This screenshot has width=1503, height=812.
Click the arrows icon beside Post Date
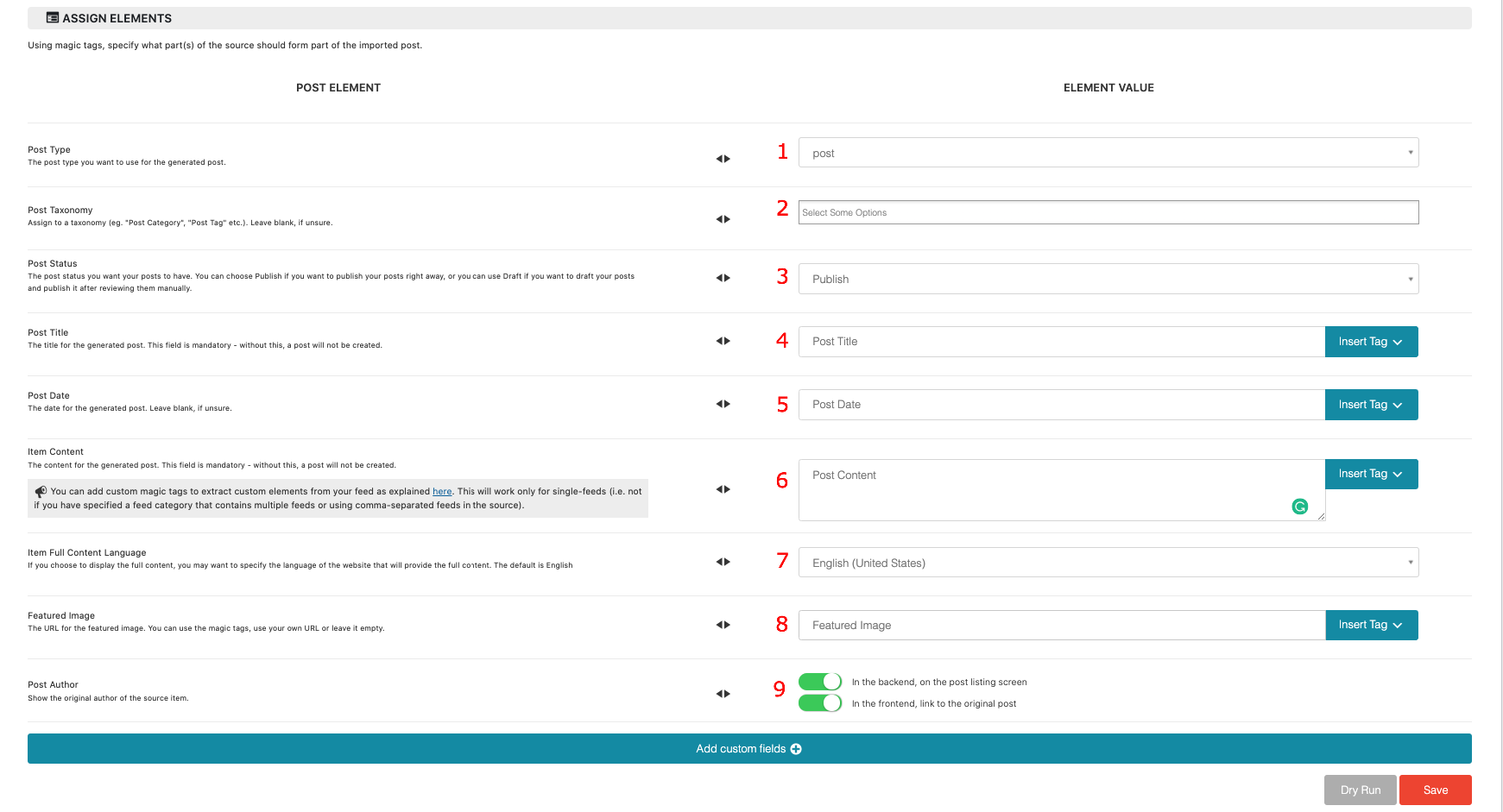point(723,404)
